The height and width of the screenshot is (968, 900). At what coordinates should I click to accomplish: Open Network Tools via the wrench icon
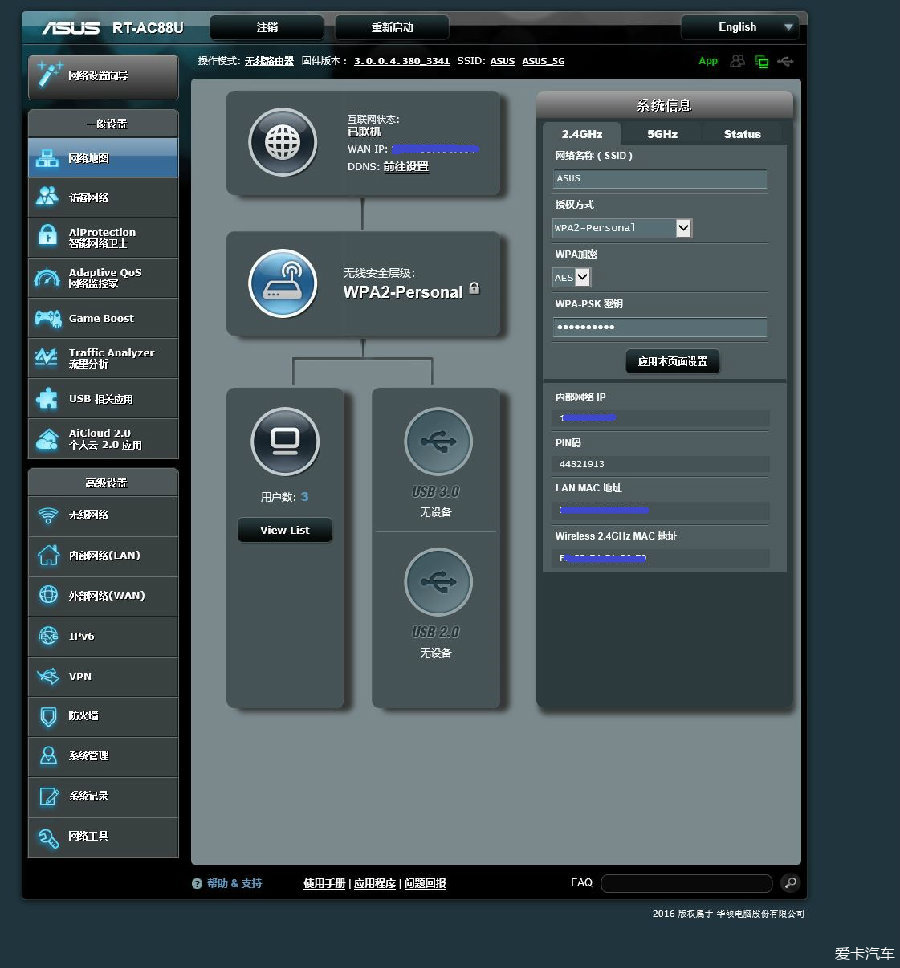point(48,837)
